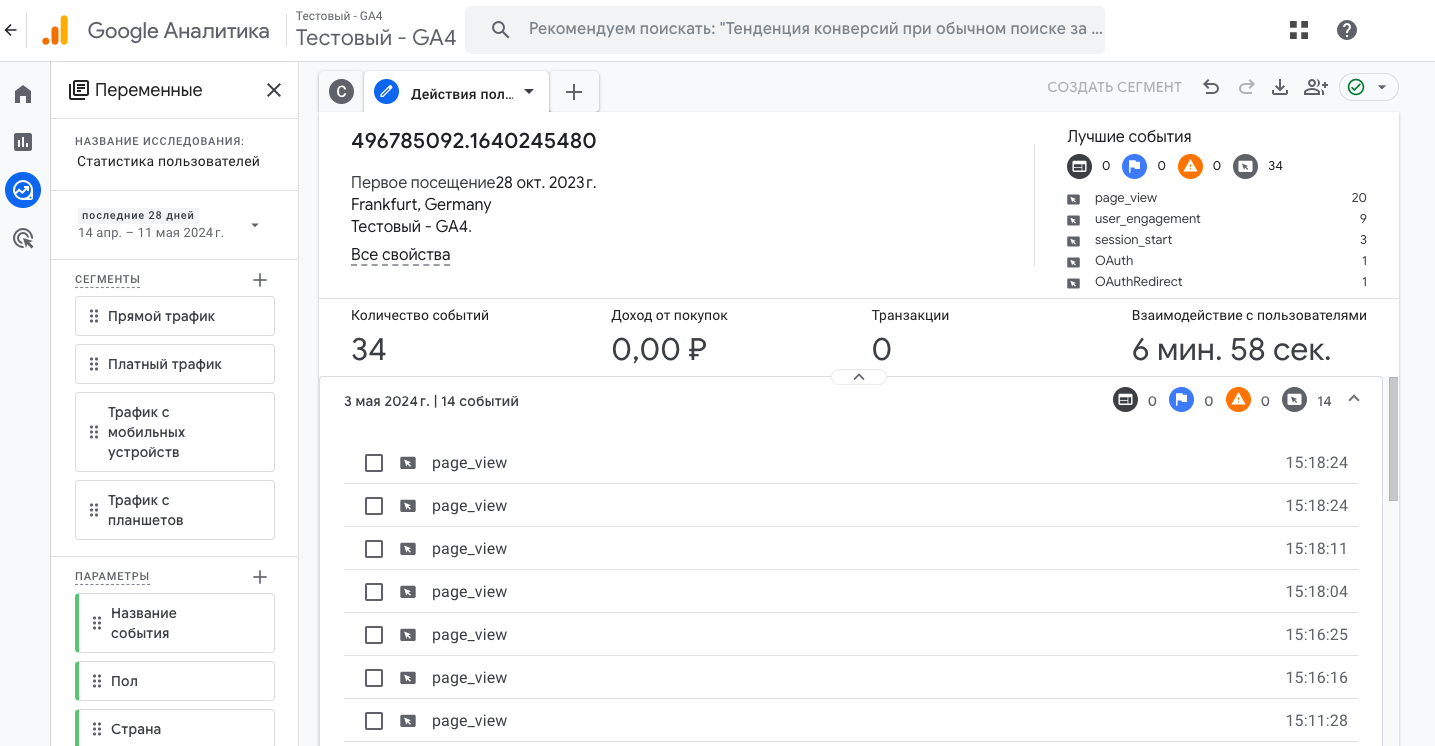This screenshot has height=746, width=1435.
Task: Open the Explore icon in sidebar
Action: coord(23,190)
